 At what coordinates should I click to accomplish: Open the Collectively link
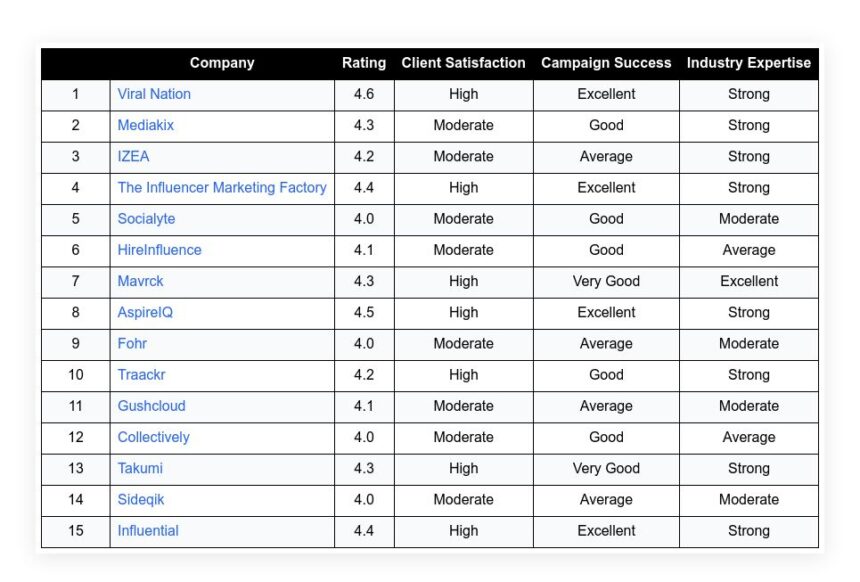pos(154,437)
